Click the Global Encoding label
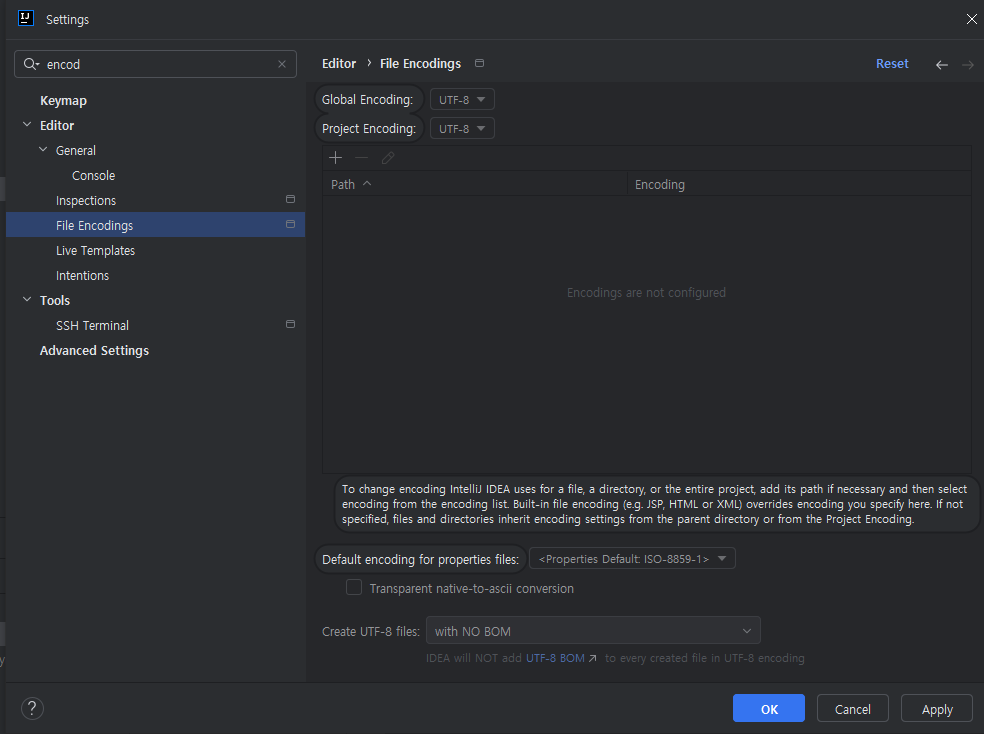This screenshot has width=984, height=734. coord(368,100)
